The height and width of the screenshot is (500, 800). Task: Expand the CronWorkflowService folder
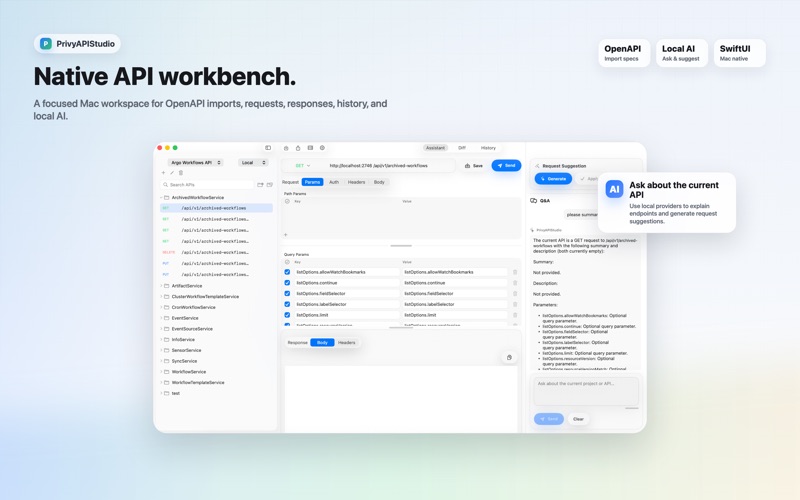pyautogui.click(x=161, y=307)
